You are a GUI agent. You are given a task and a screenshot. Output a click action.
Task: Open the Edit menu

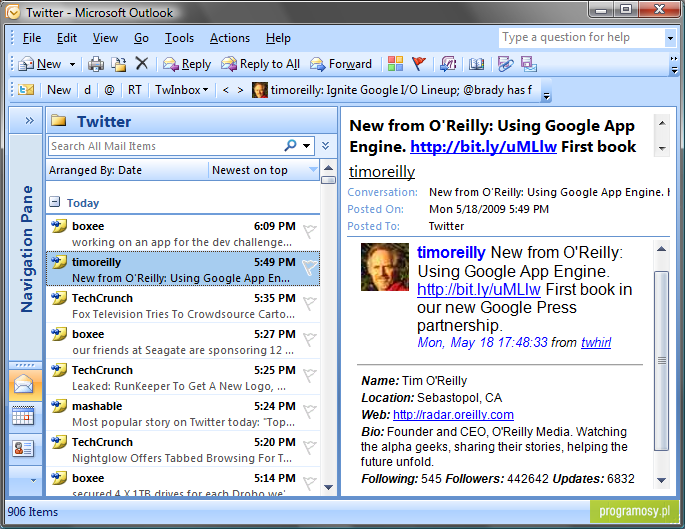click(66, 38)
